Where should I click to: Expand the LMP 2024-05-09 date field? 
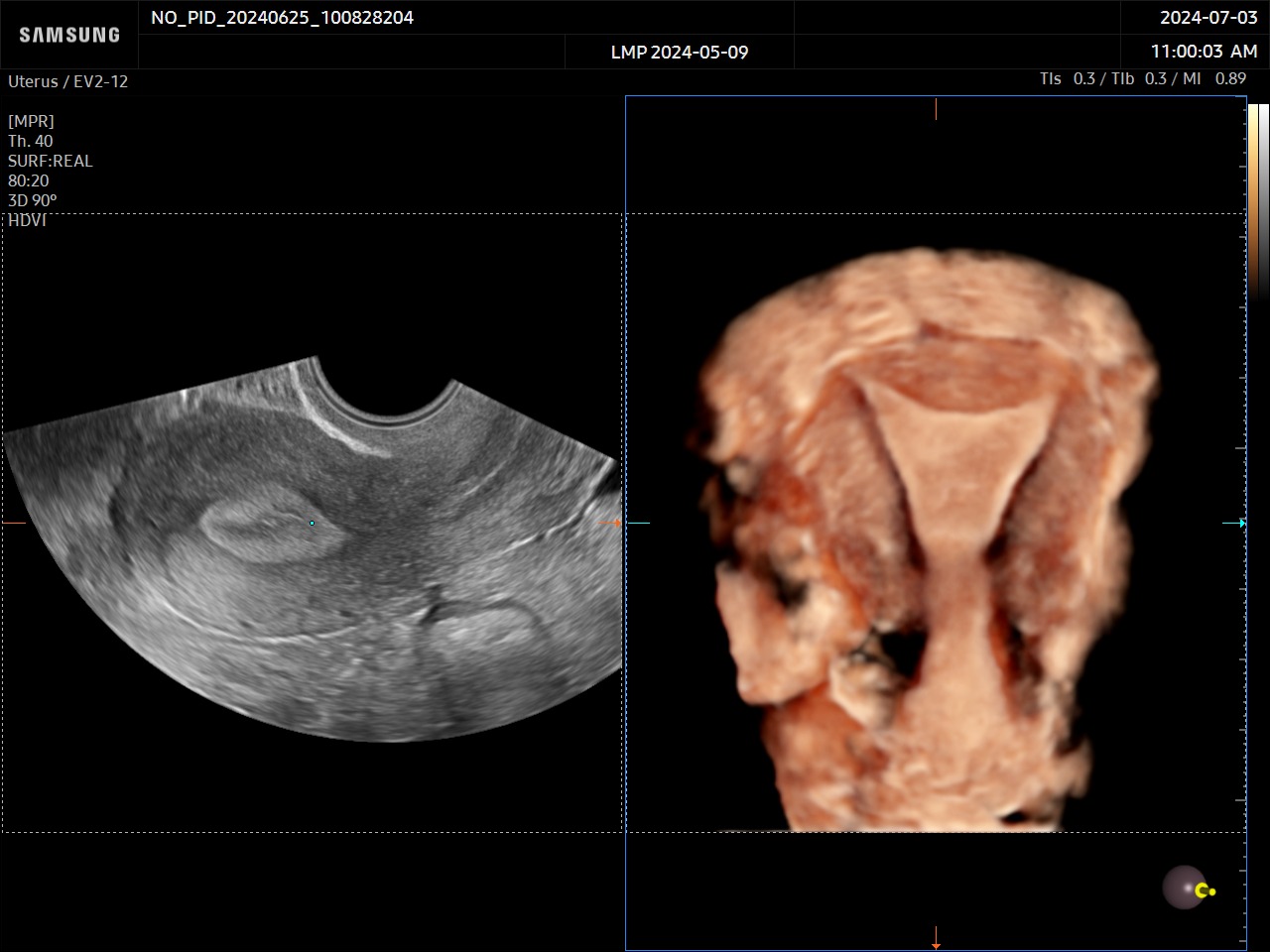tap(680, 52)
